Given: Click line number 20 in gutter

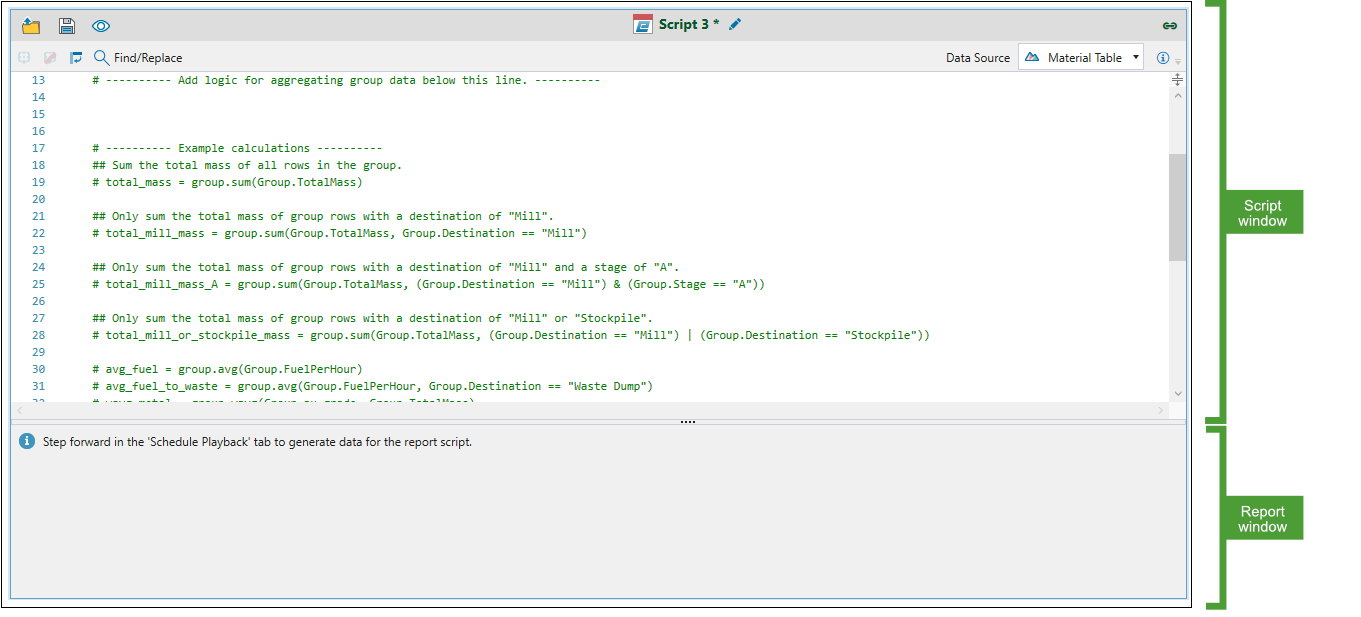Looking at the screenshot, I should (x=38, y=199).
